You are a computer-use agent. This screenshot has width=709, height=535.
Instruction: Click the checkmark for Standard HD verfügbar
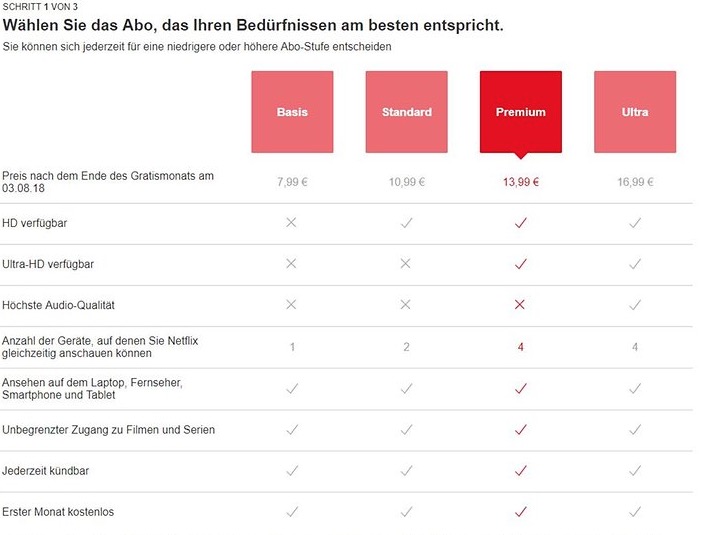tap(406, 222)
